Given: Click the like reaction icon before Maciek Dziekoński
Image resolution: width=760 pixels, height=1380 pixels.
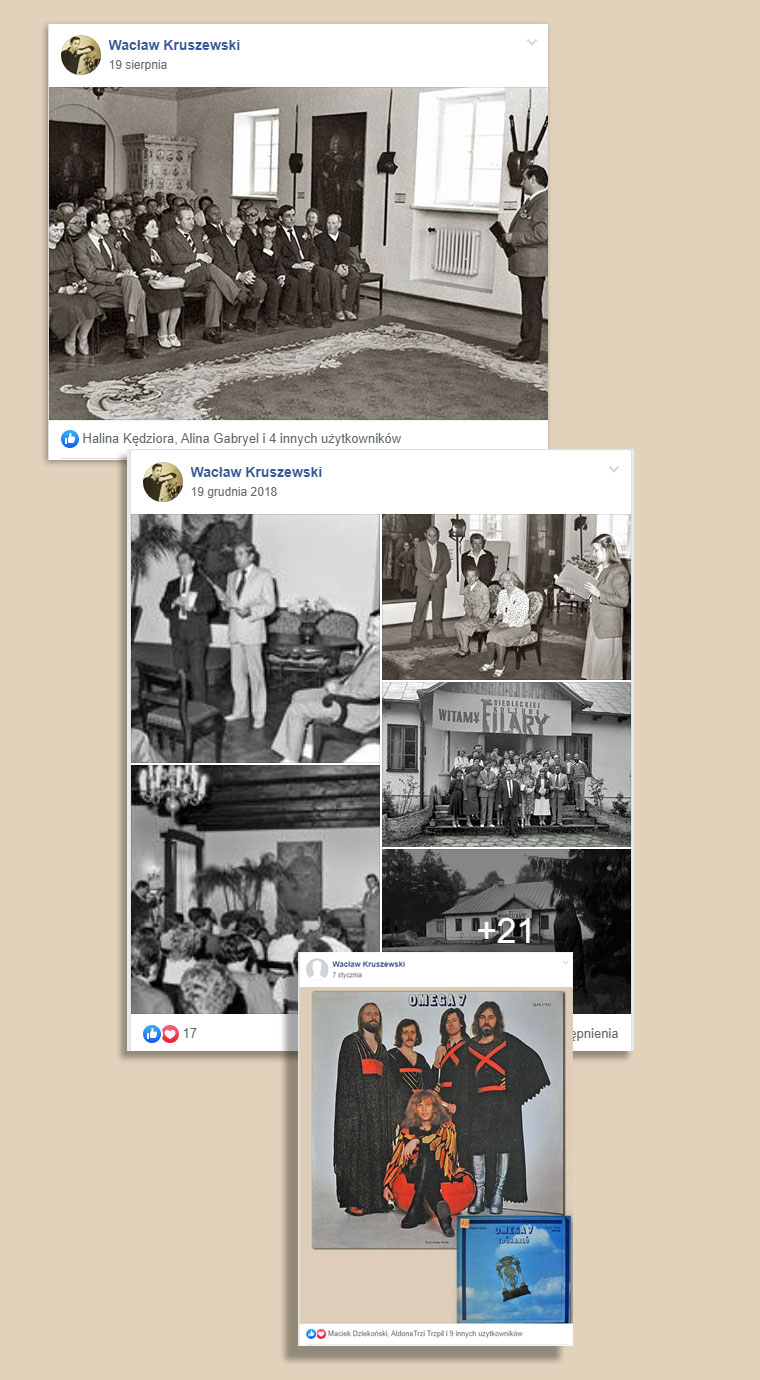Looking at the screenshot, I should pyautogui.click(x=311, y=1334).
